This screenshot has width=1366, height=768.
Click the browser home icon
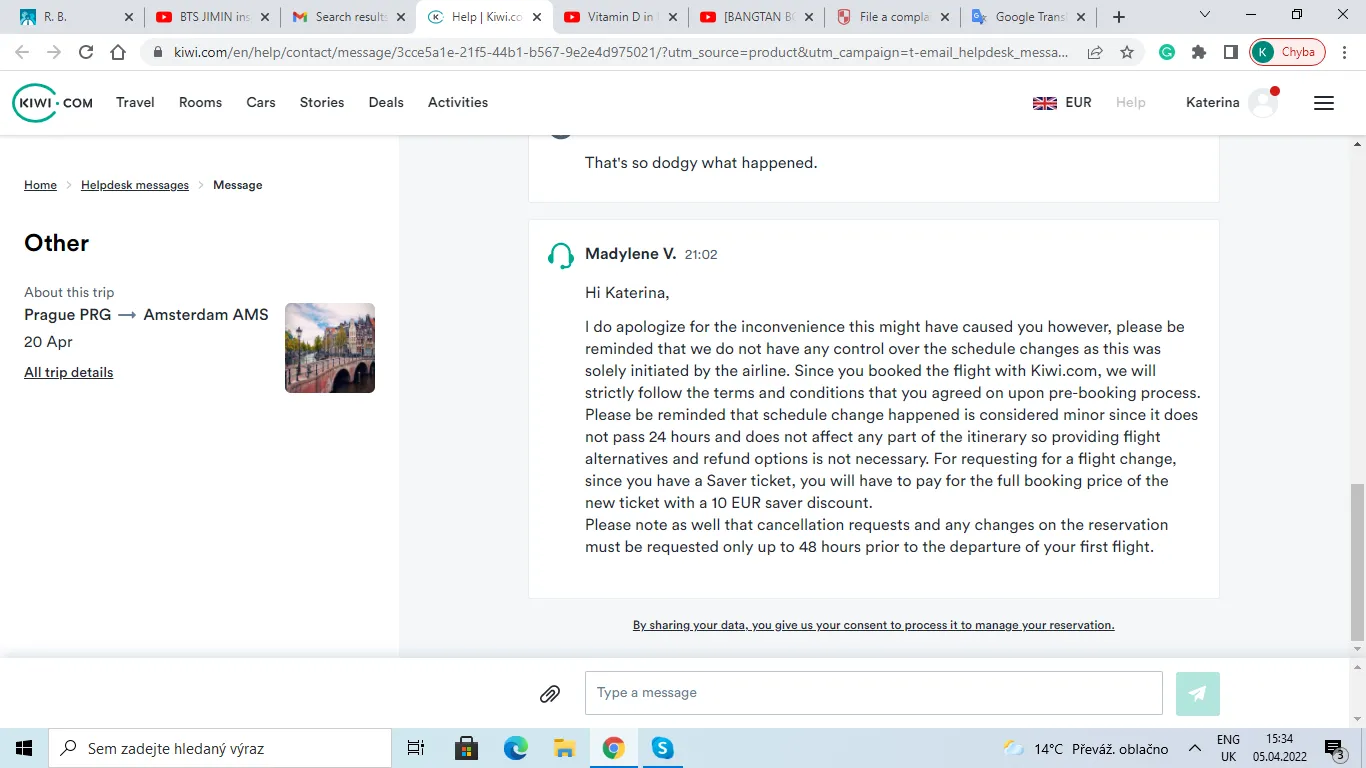tap(118, 53)
